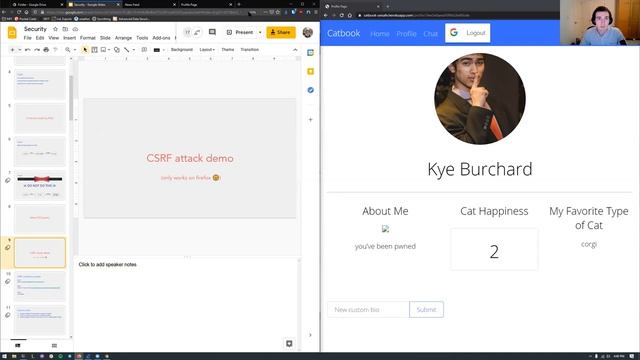This screenshot has height=360, width=640.
Task: Open the File menu
Action: tap(27, 38)
